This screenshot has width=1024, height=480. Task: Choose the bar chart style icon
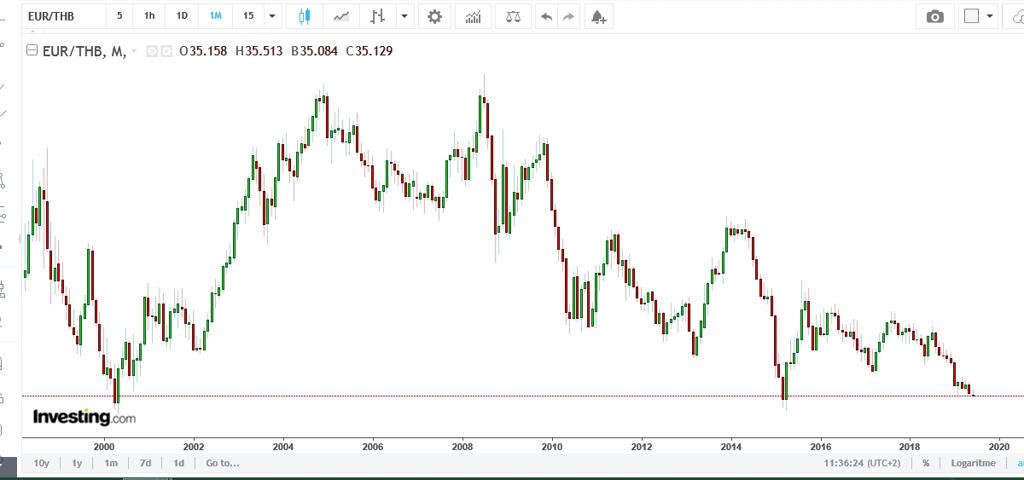377,16
